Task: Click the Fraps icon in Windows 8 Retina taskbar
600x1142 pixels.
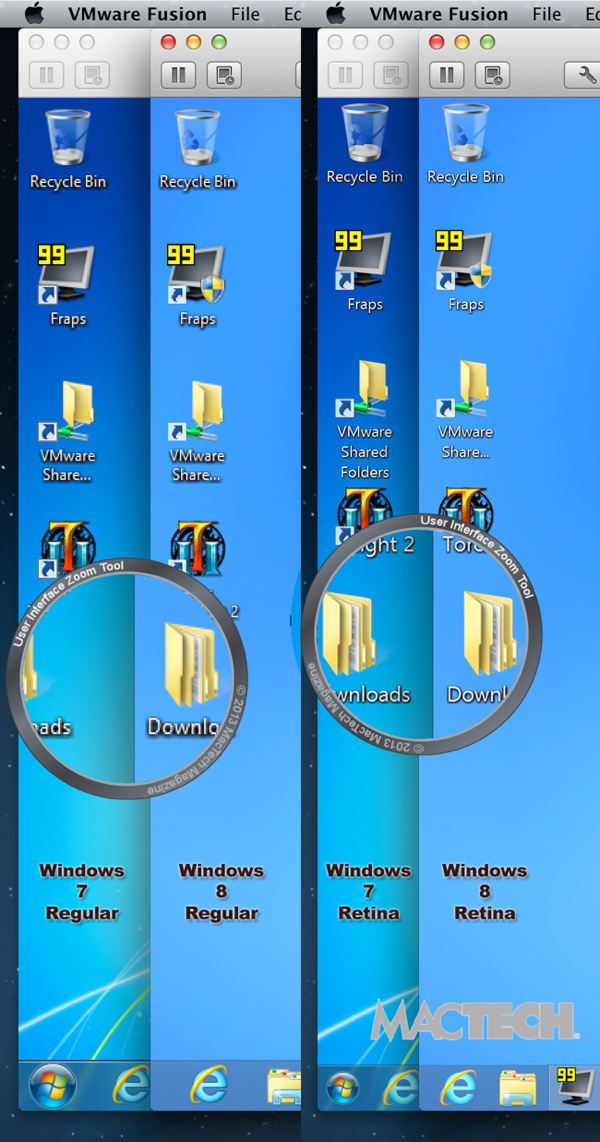Action: 573,1085
